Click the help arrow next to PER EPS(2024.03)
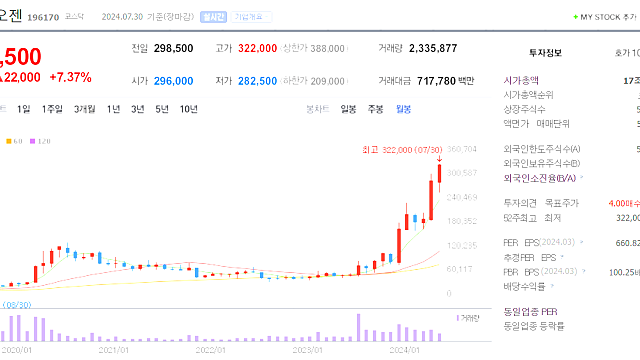640x360 pixels. click(x=582, y=242)
